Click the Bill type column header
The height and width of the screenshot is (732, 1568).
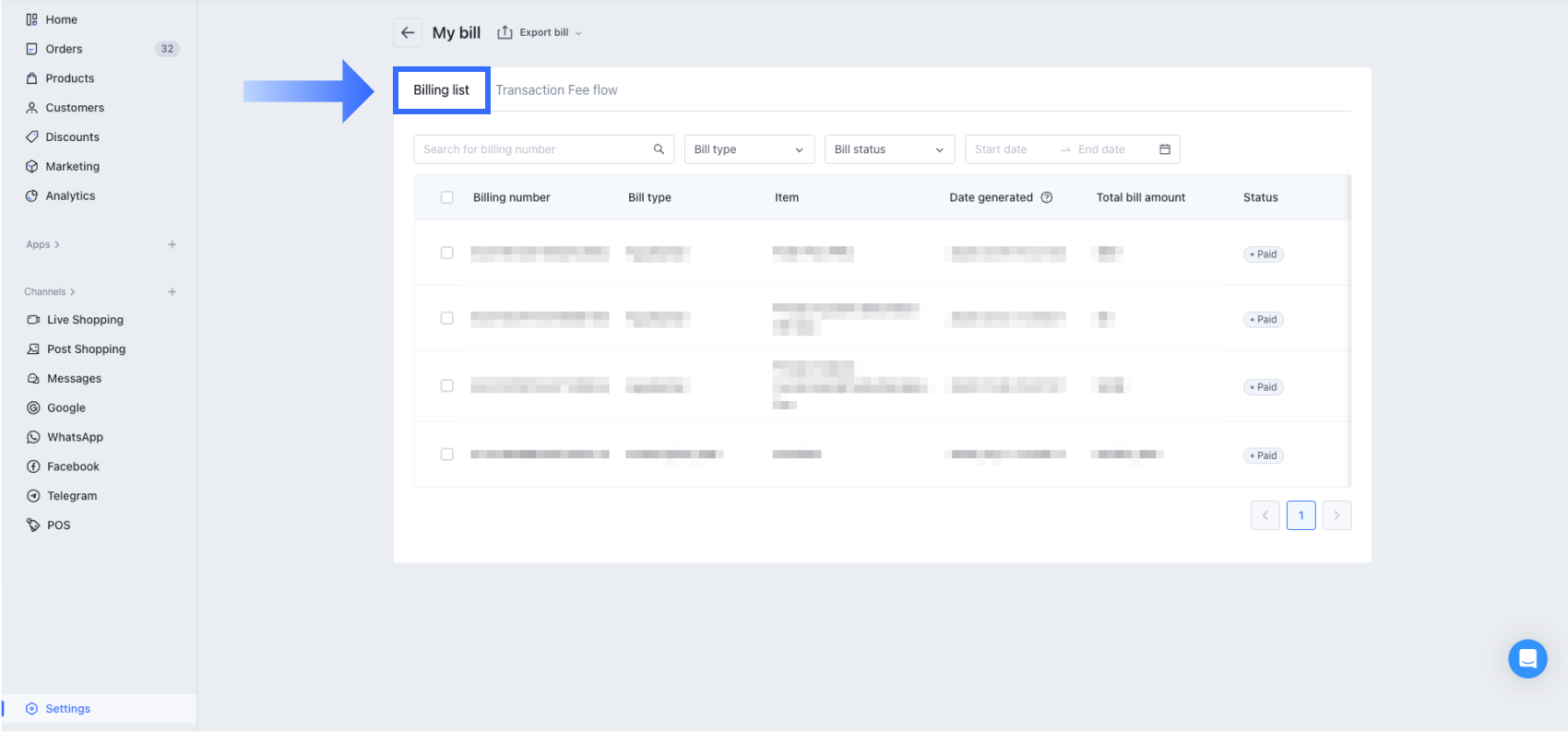pyautogui.click(x=650, y=197)
